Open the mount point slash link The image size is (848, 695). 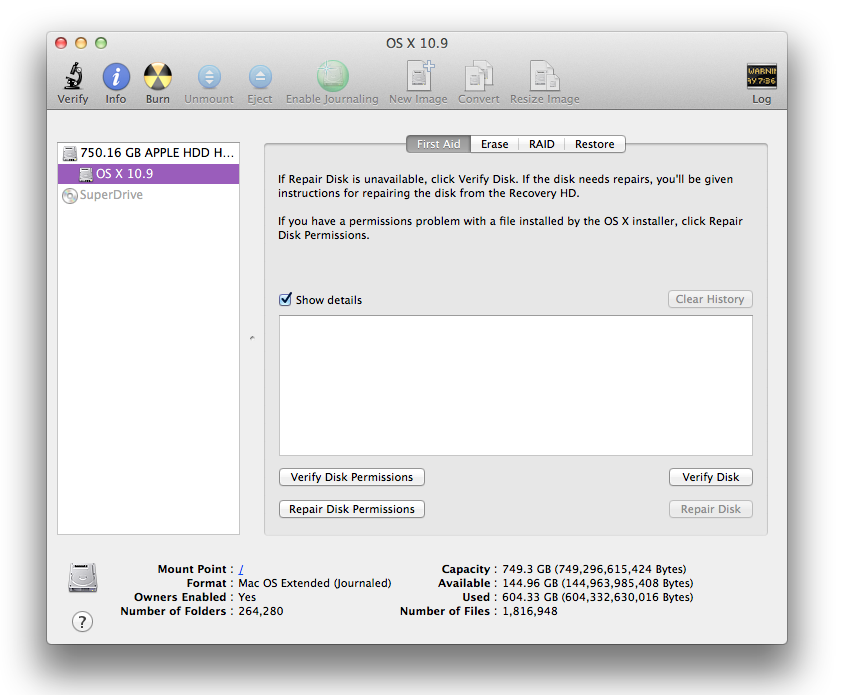click(241, 569)
